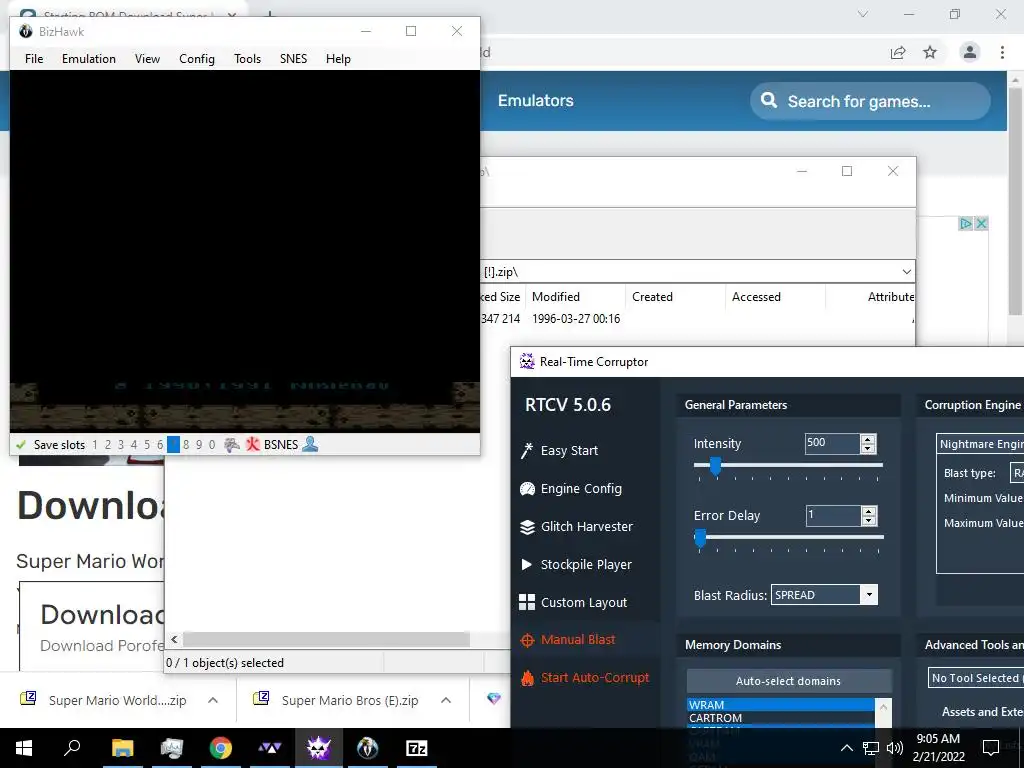Screen dimensions: 1024x768
Task: Open BizHawk Tools menu
Action: [x=248, y=59]
